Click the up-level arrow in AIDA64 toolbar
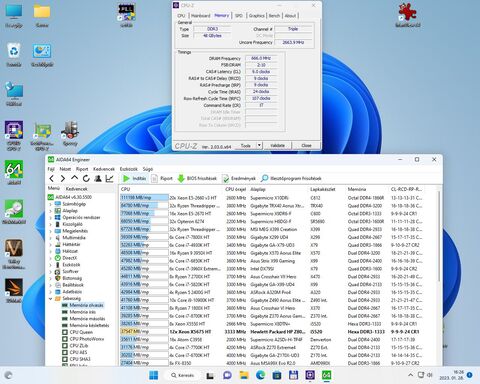 coord(74,178)
